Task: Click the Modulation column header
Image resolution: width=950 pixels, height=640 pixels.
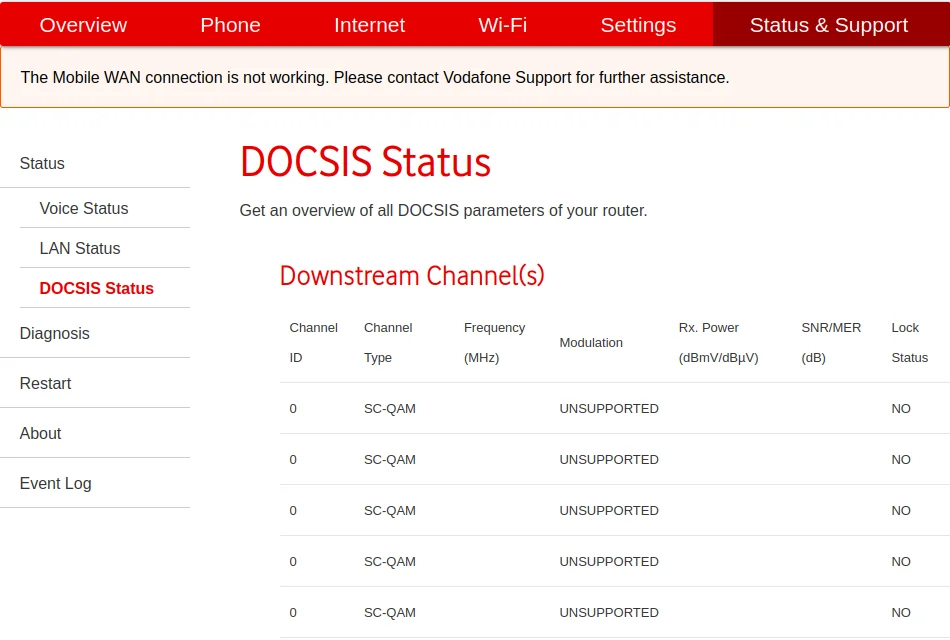Action: [591, 342]
